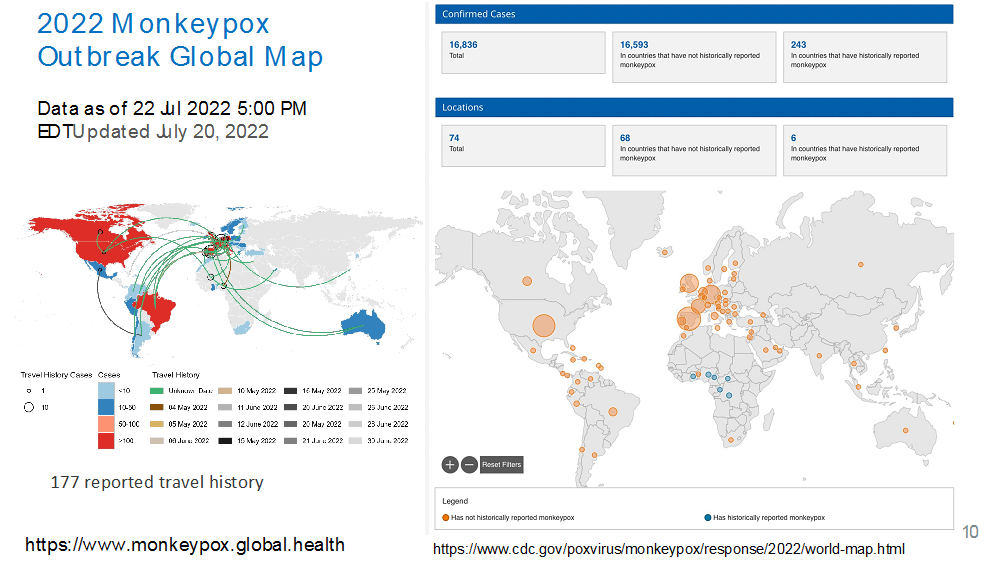The image size is (1000, 562).
Task: Open the CDC world-map URL link
Action: [x=668, y=549]
